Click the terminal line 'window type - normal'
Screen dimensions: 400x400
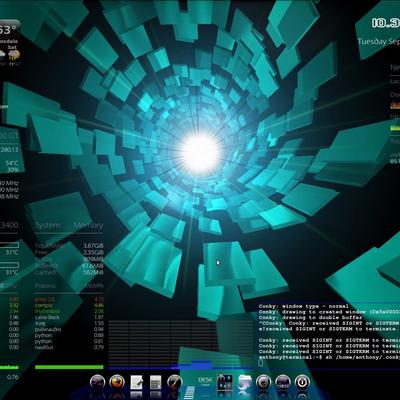pyautogui.click(x=304, y=306)
